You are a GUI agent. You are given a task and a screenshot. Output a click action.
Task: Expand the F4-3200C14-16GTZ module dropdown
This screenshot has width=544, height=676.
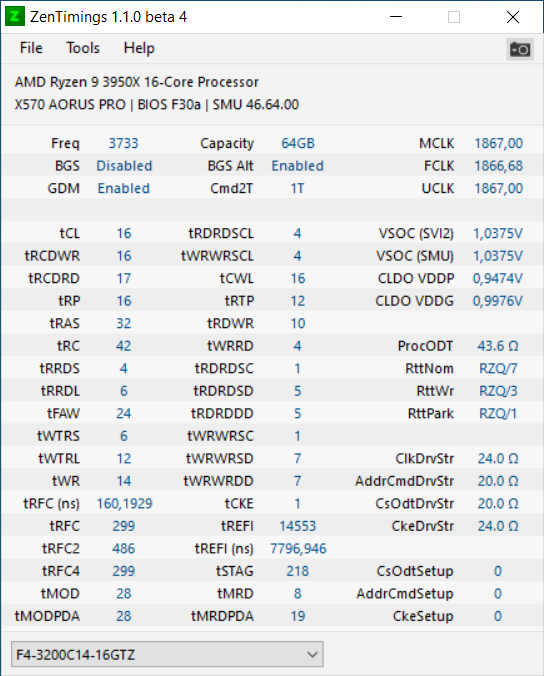(x=167, y=655)
